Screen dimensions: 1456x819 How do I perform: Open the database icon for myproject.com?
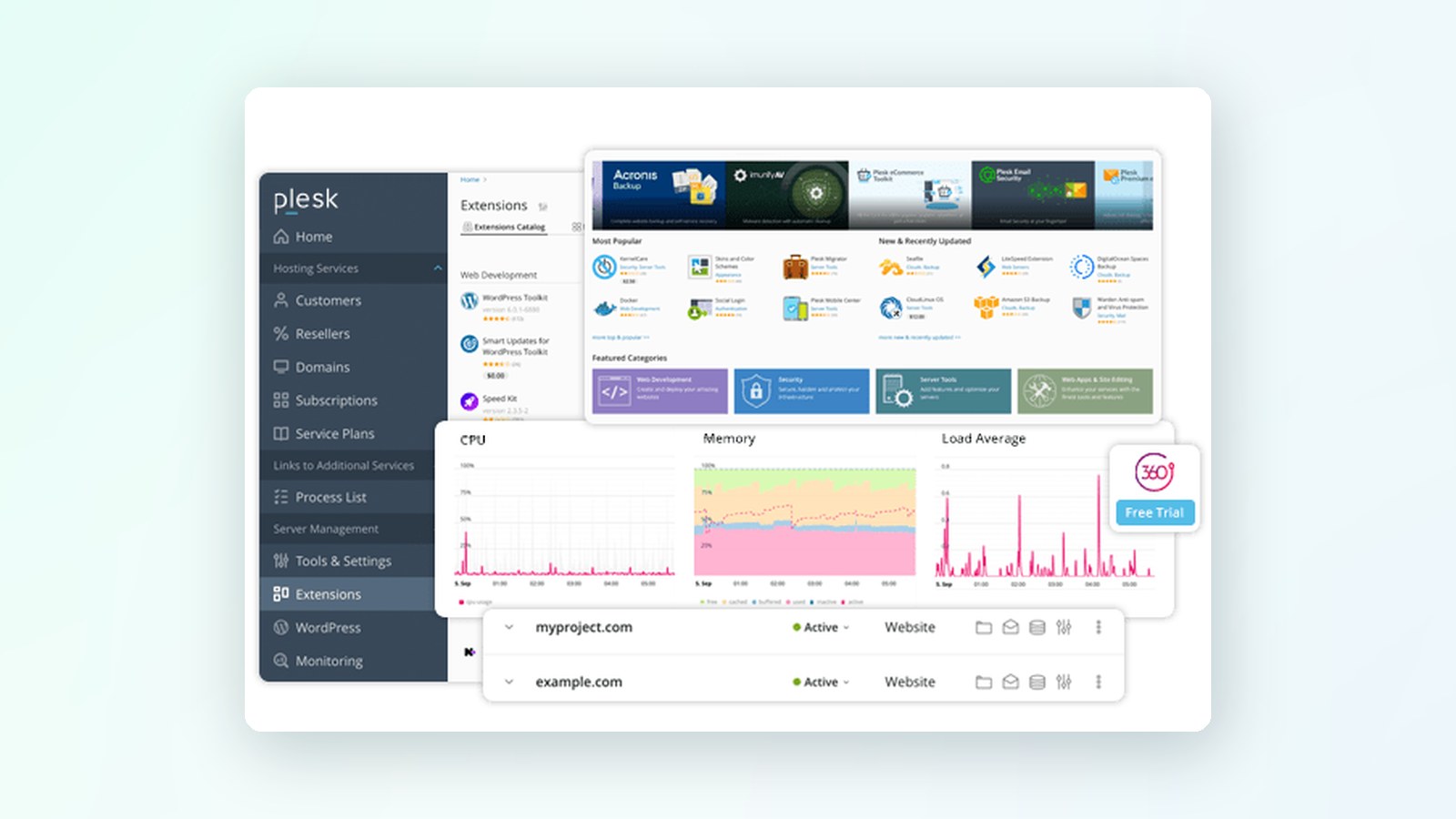(1036, 627)
